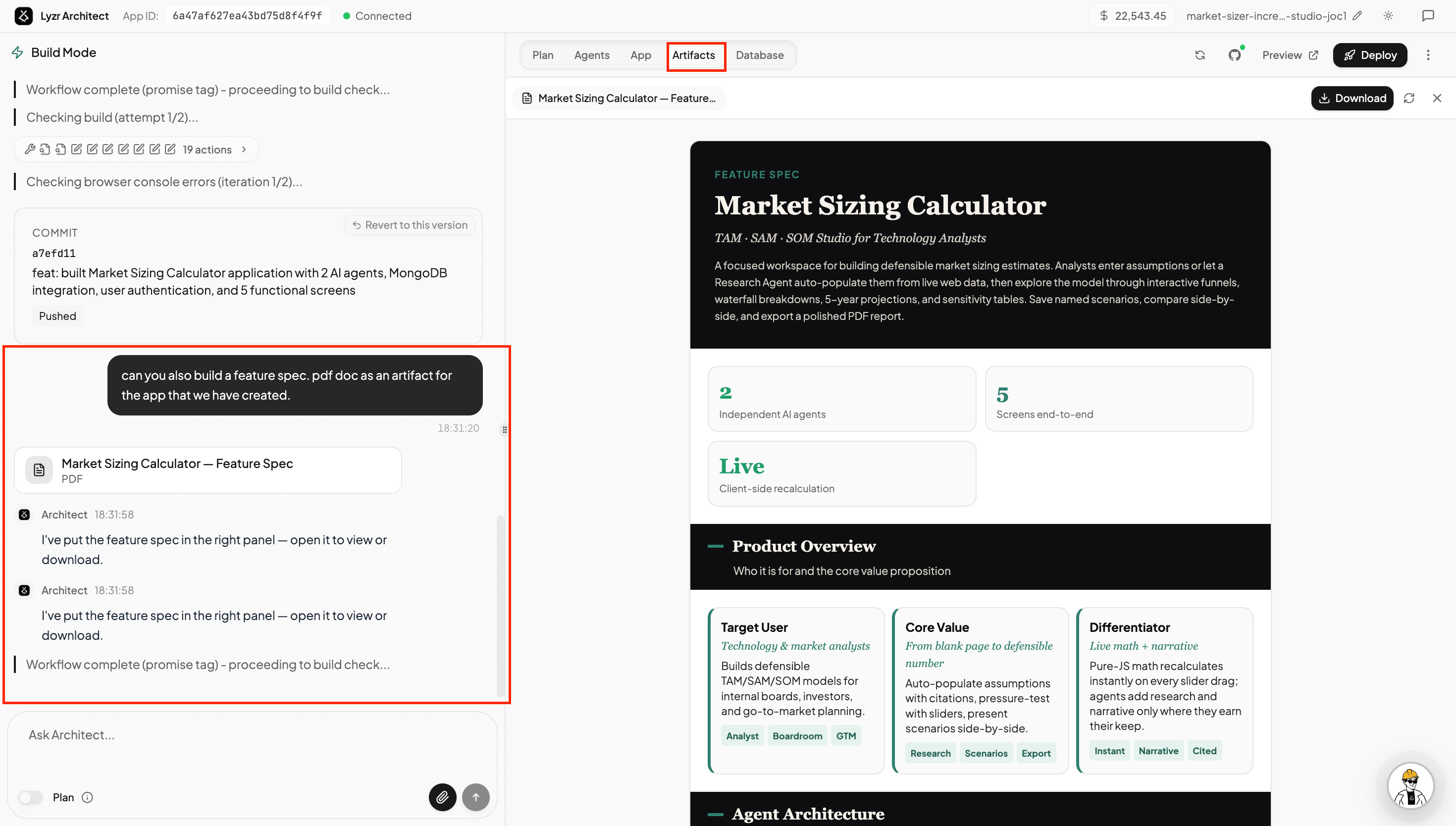
Task: Click the '5 Screens end-to-end' stat card
Action: 1119,399
